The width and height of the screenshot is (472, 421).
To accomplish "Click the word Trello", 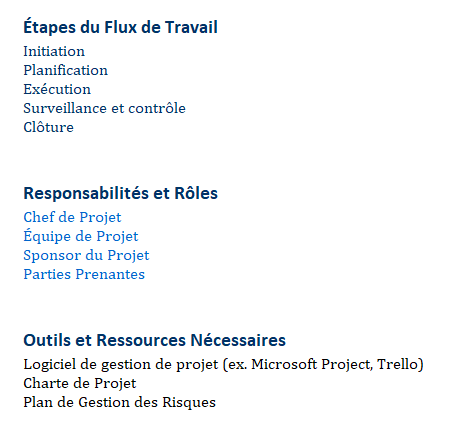I will click(x=397, y=364).
